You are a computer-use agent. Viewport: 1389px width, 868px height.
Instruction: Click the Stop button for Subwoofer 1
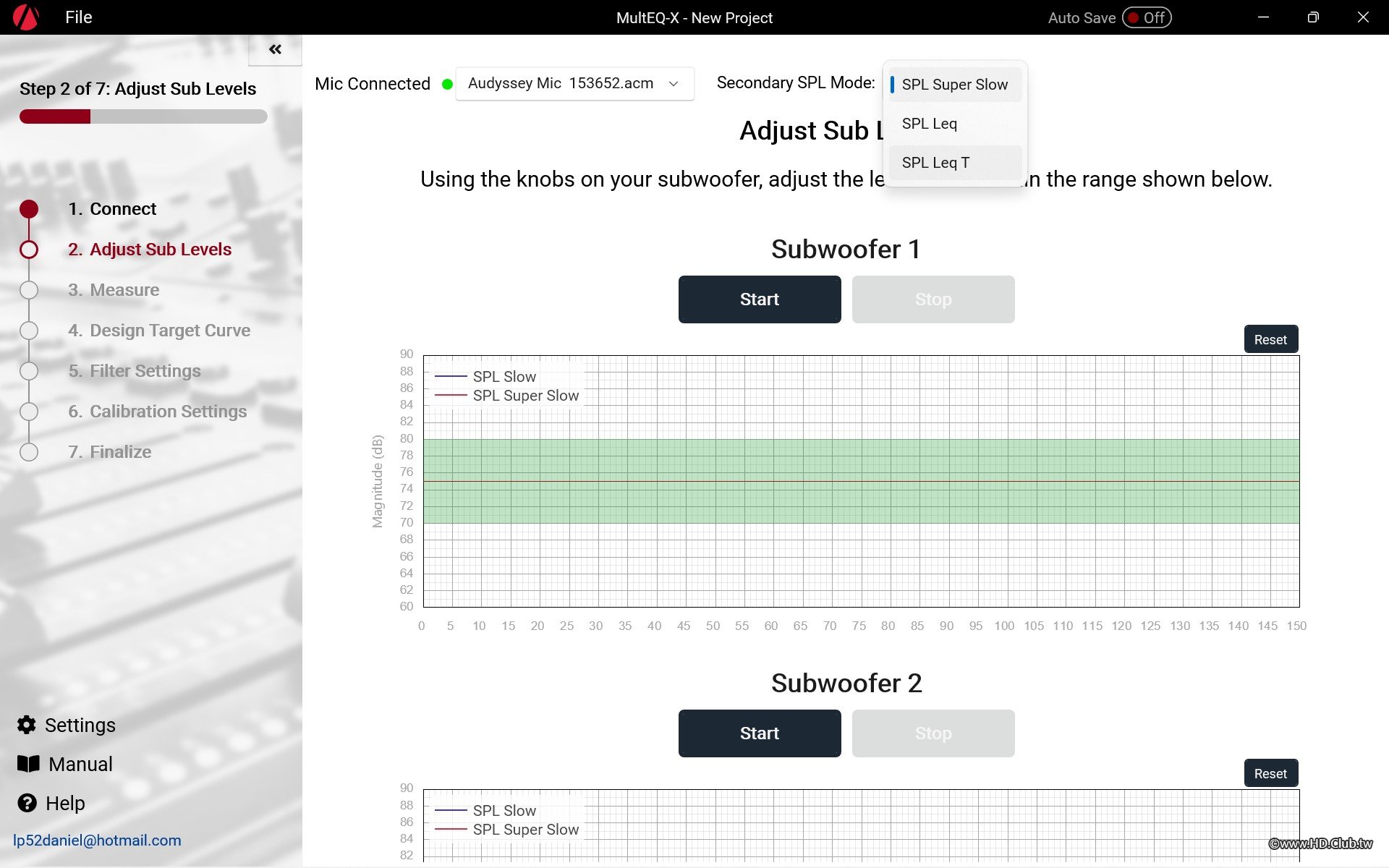pos(933,299)
